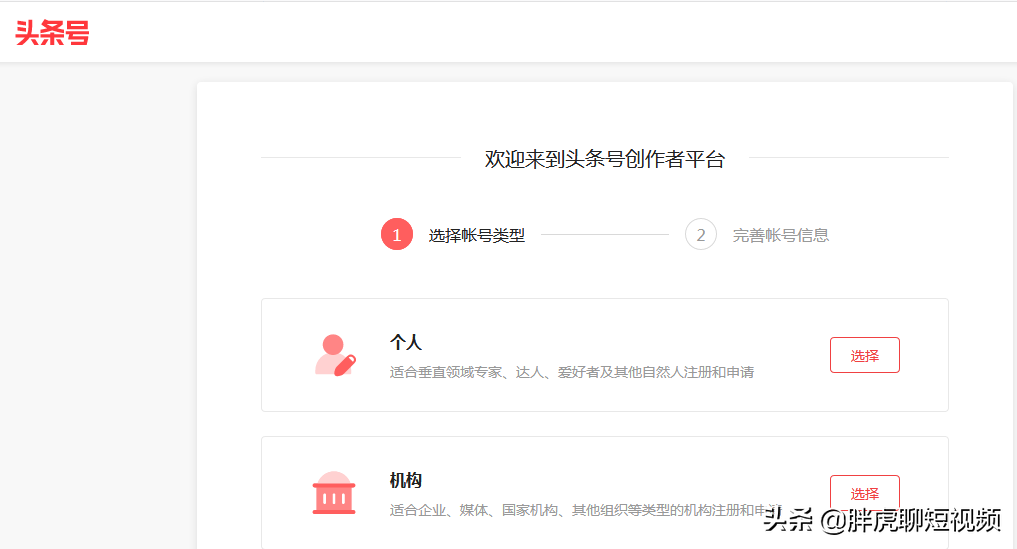Click step 1 circle indicator

(x=397, y=234)
